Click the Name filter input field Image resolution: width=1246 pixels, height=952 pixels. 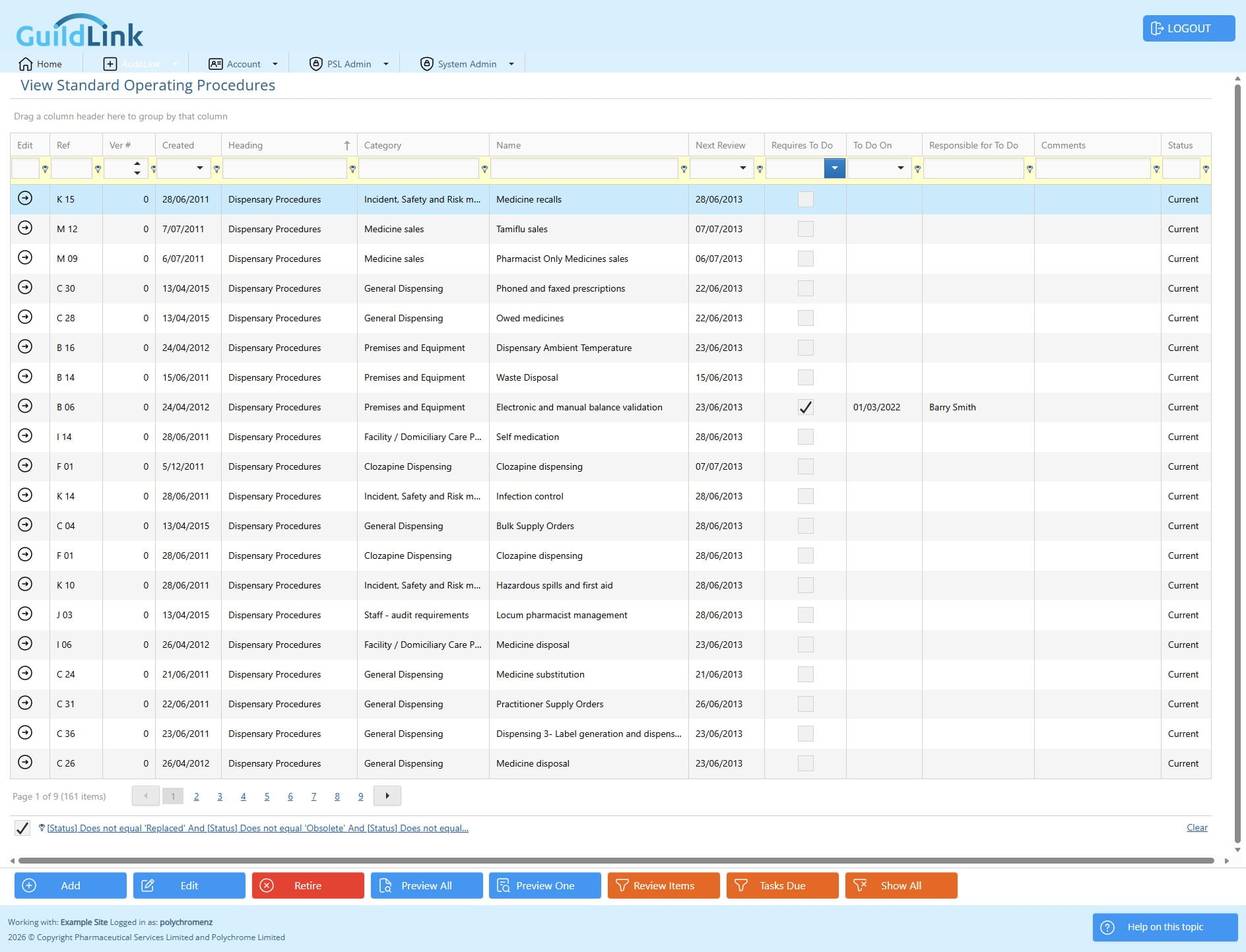[584, 168]
